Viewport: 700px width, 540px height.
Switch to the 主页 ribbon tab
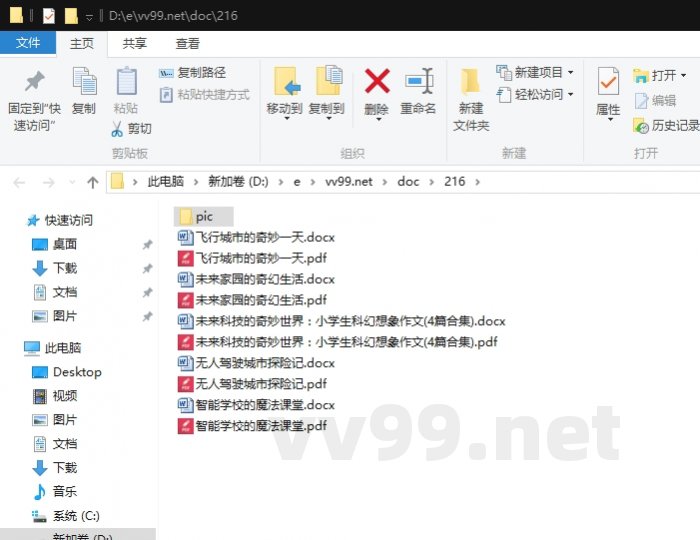[82, 44]
